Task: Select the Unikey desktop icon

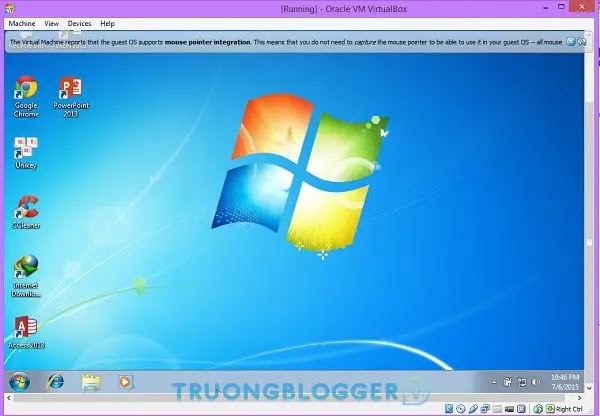Action: 26,153
